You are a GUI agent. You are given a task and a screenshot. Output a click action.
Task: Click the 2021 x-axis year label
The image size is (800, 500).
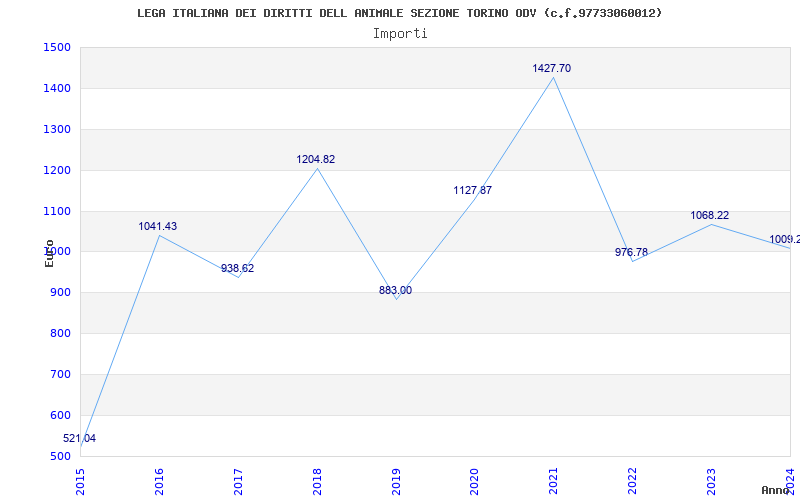(554, 481)
